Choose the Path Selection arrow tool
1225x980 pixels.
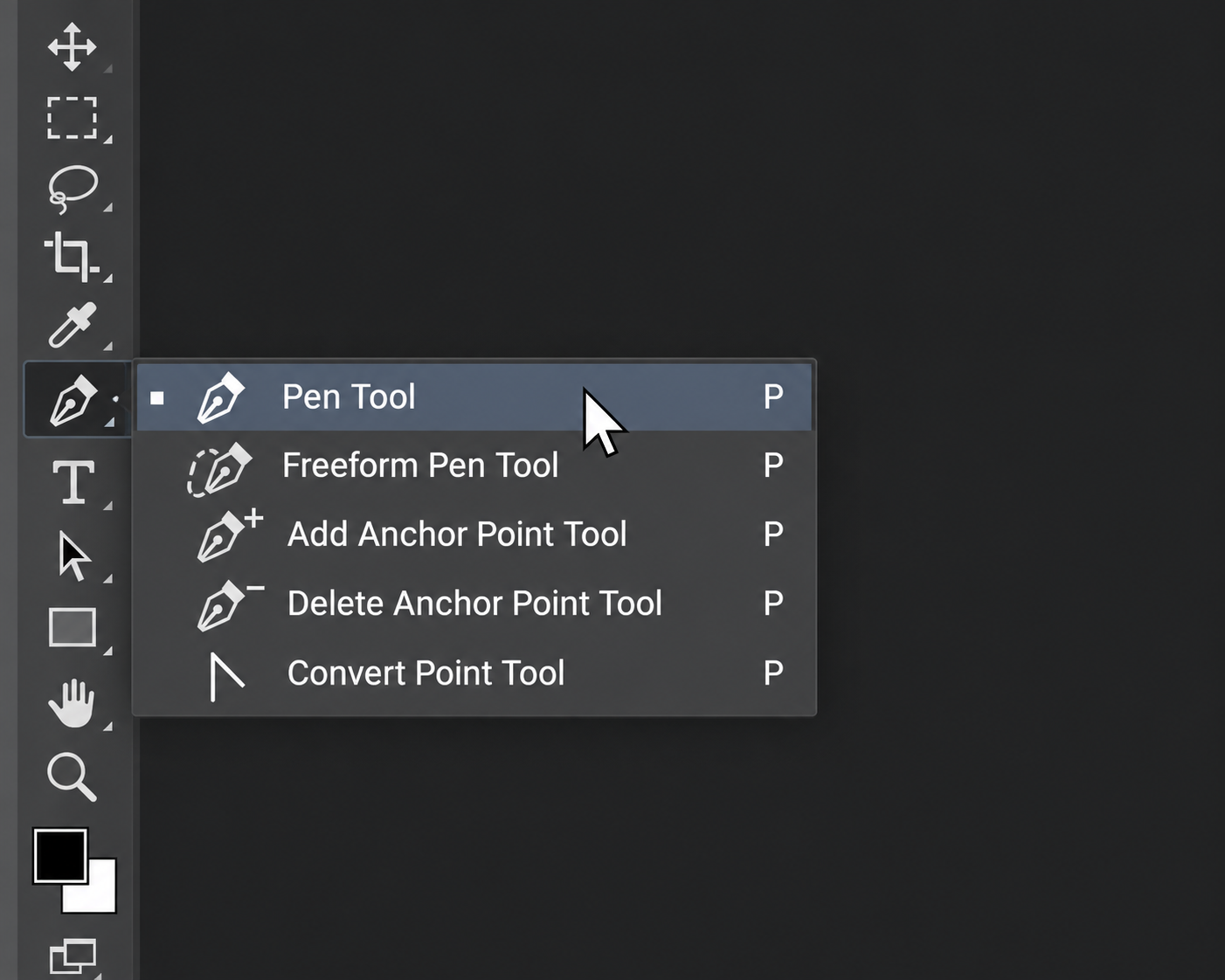coord(73,556)
